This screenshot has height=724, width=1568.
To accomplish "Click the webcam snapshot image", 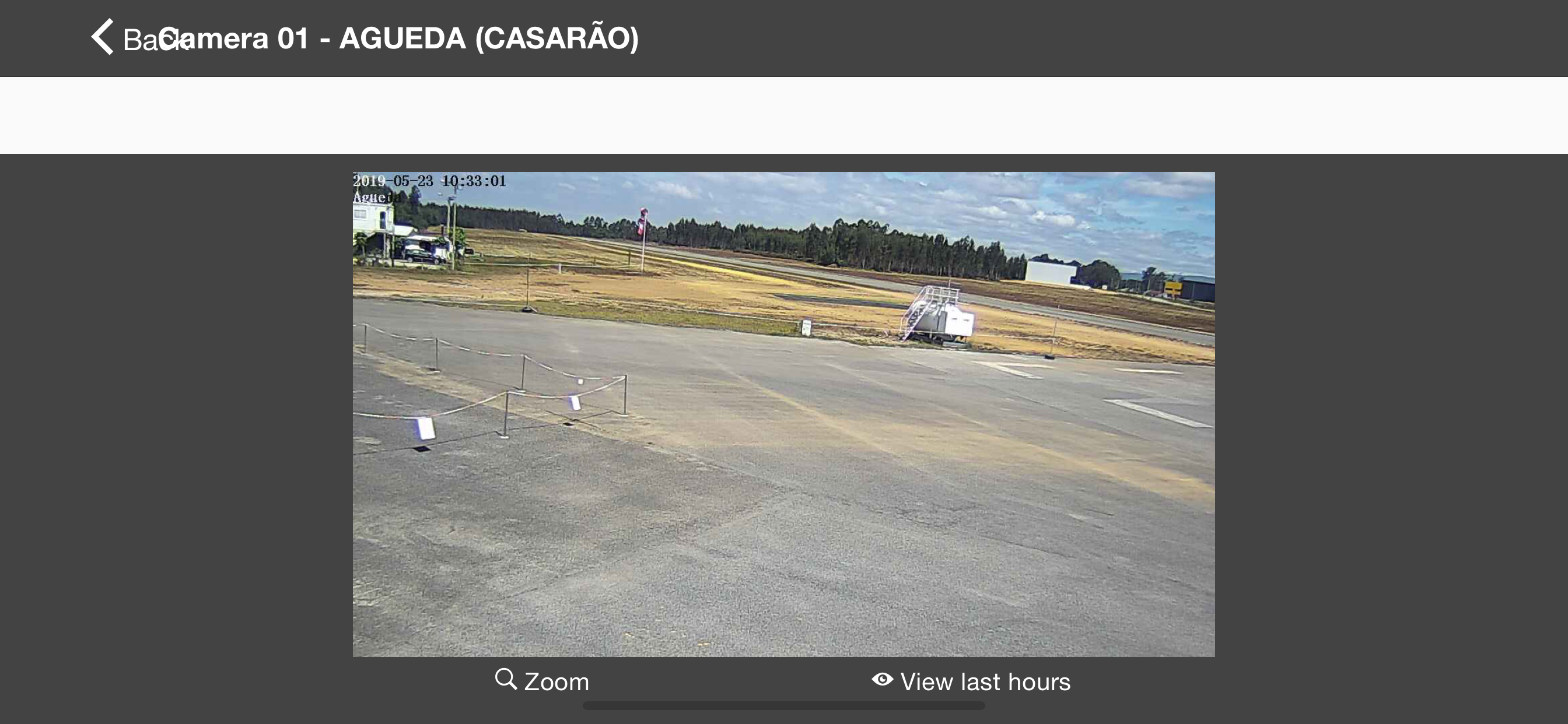I will [783, 414].
